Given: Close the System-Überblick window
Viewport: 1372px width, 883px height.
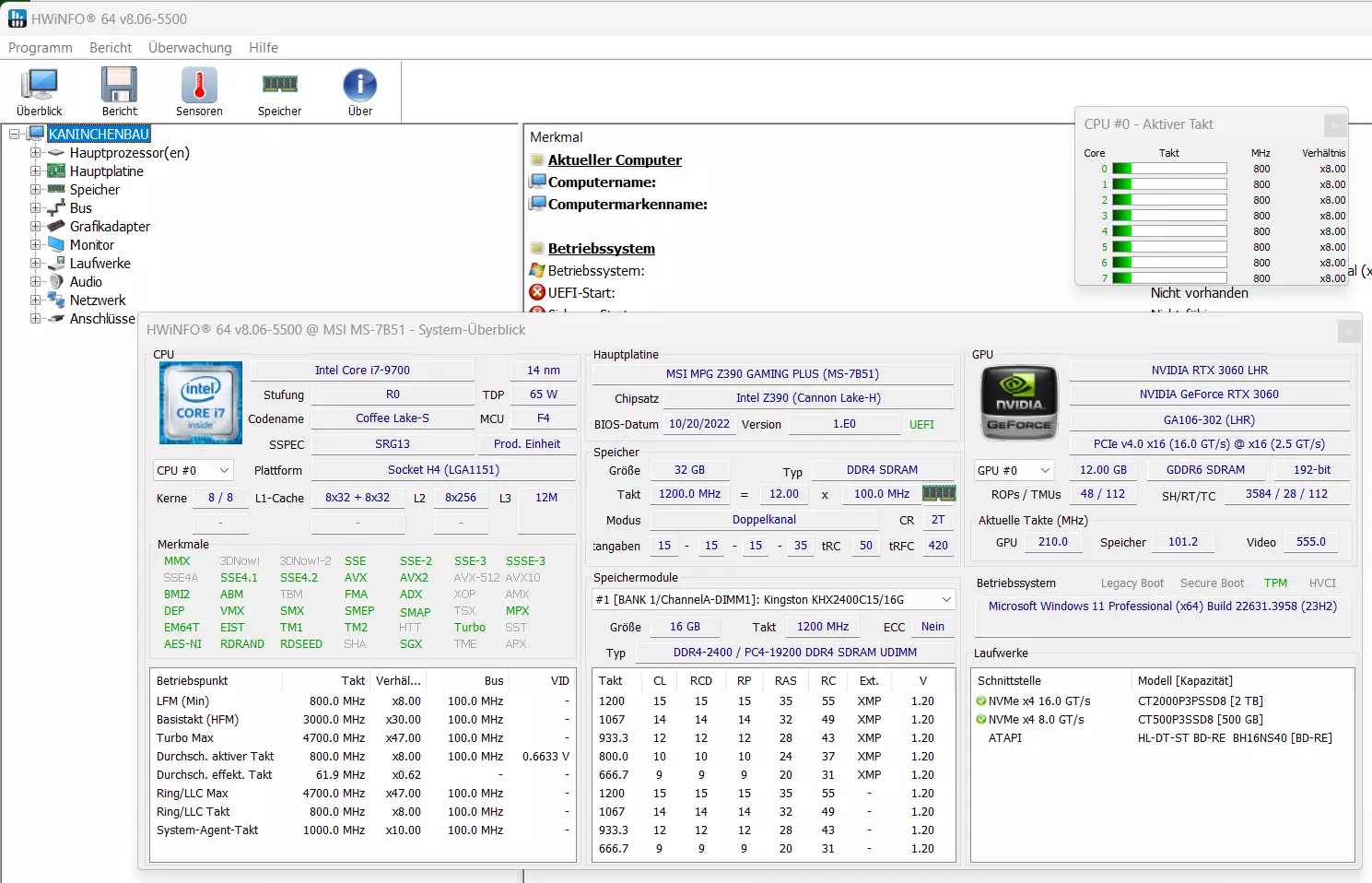Looking at the screenshot, I should tap(1348, 330).
